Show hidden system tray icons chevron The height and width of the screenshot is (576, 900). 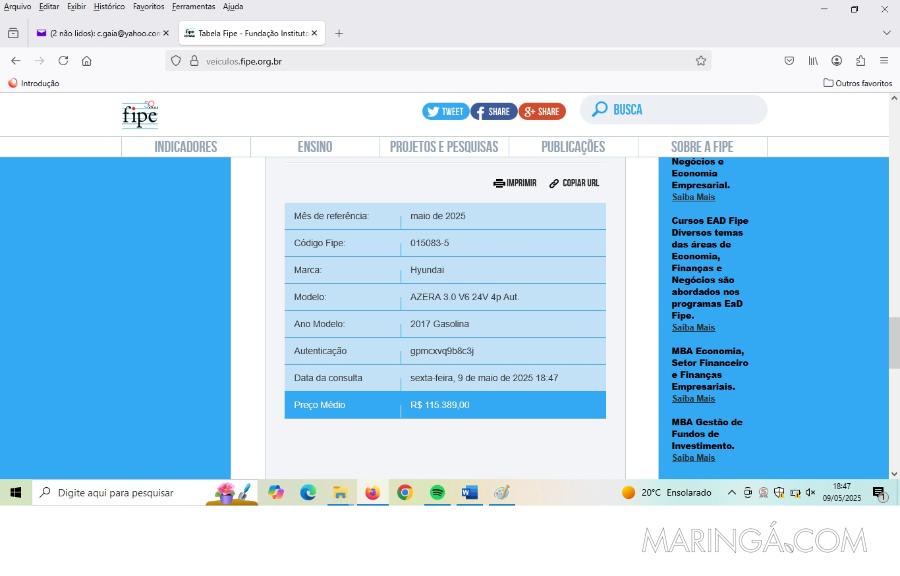click(732, 492)
